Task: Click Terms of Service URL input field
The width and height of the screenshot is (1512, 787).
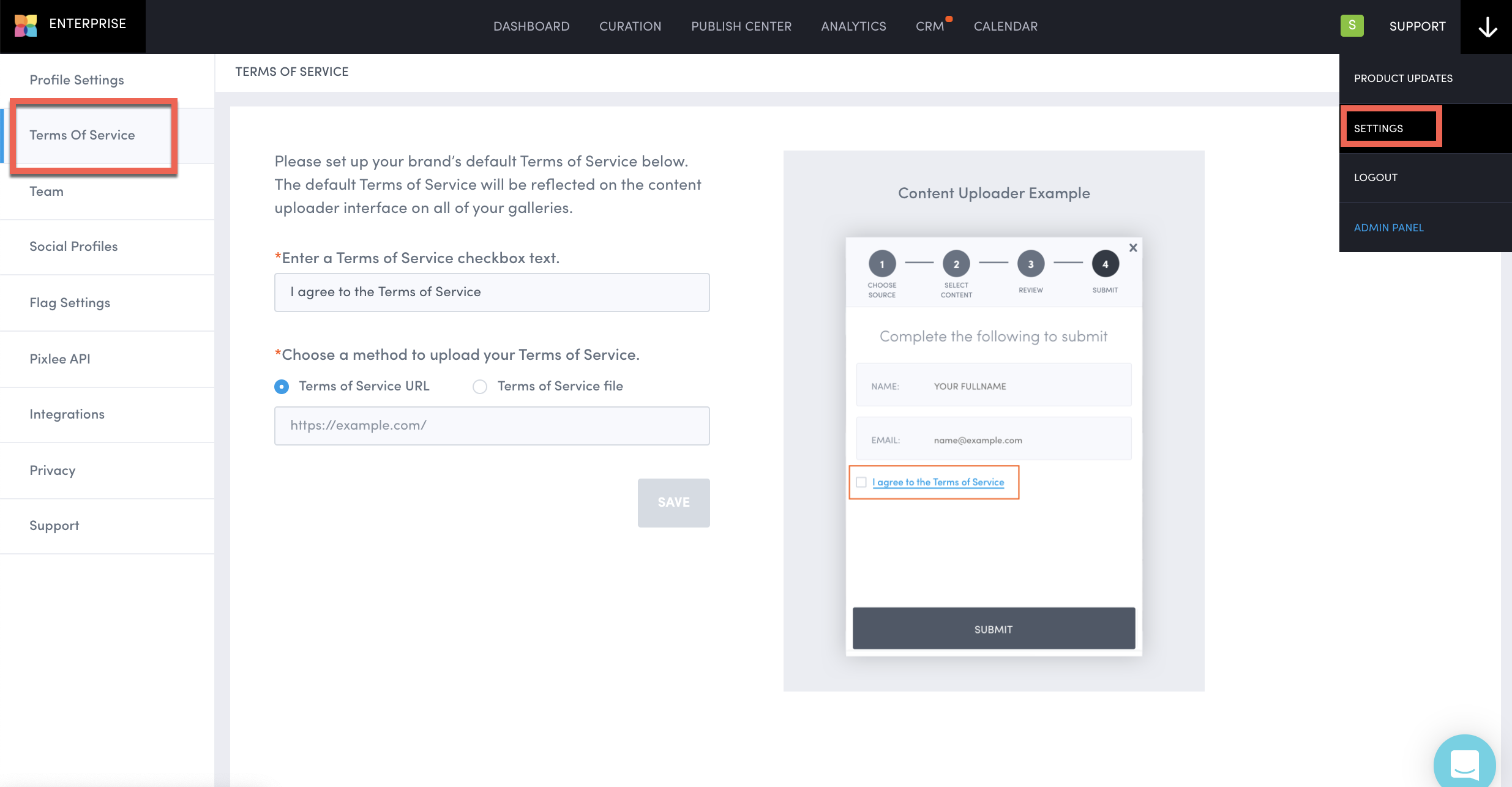Action: [491, 424]
